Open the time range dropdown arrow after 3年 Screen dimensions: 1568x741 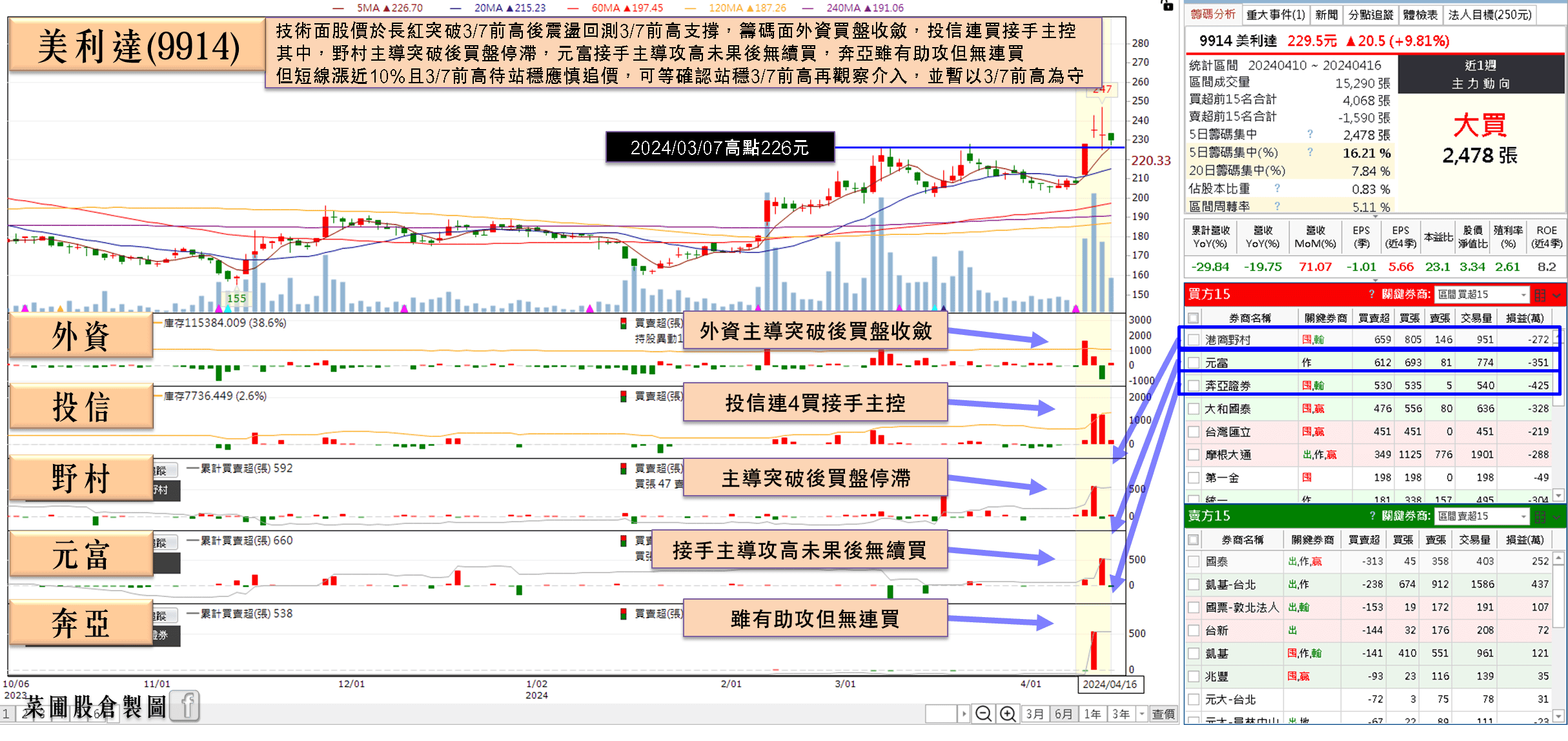click(x=1141, y=714)
